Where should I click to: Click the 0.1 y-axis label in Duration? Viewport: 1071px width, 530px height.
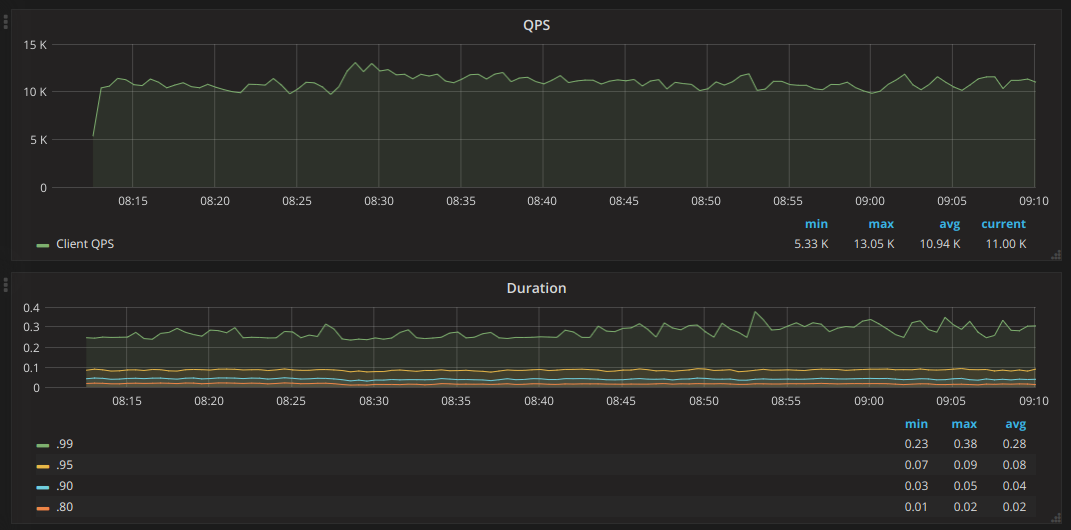click(31, 368)
